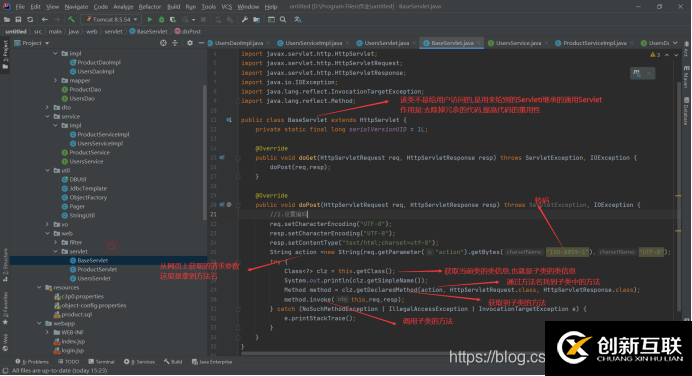Open the Terminal tool window
The image size is (692, 376).
(x=101, y=362)
